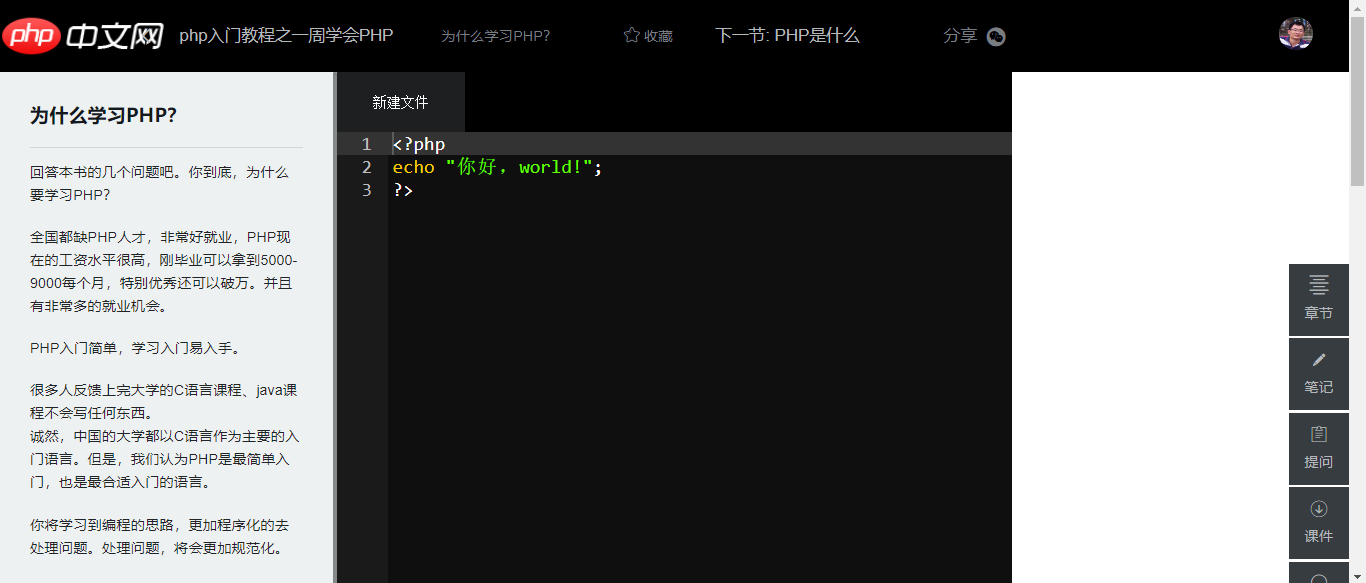The width and height of the screenshot is (1366, 583).
Task: Click the 分享 share icon
Action: [x=995, y=35]
